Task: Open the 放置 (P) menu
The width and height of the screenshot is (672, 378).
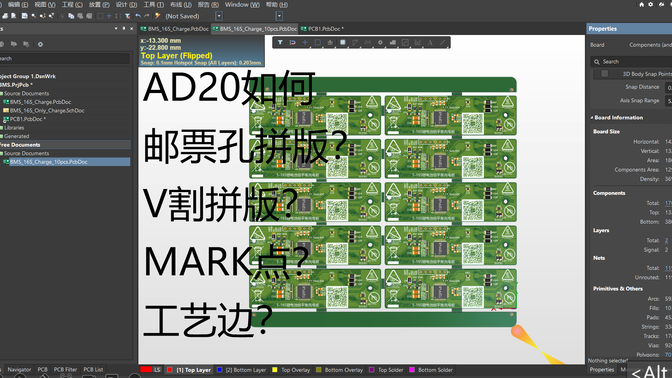Action: [99, 5]
